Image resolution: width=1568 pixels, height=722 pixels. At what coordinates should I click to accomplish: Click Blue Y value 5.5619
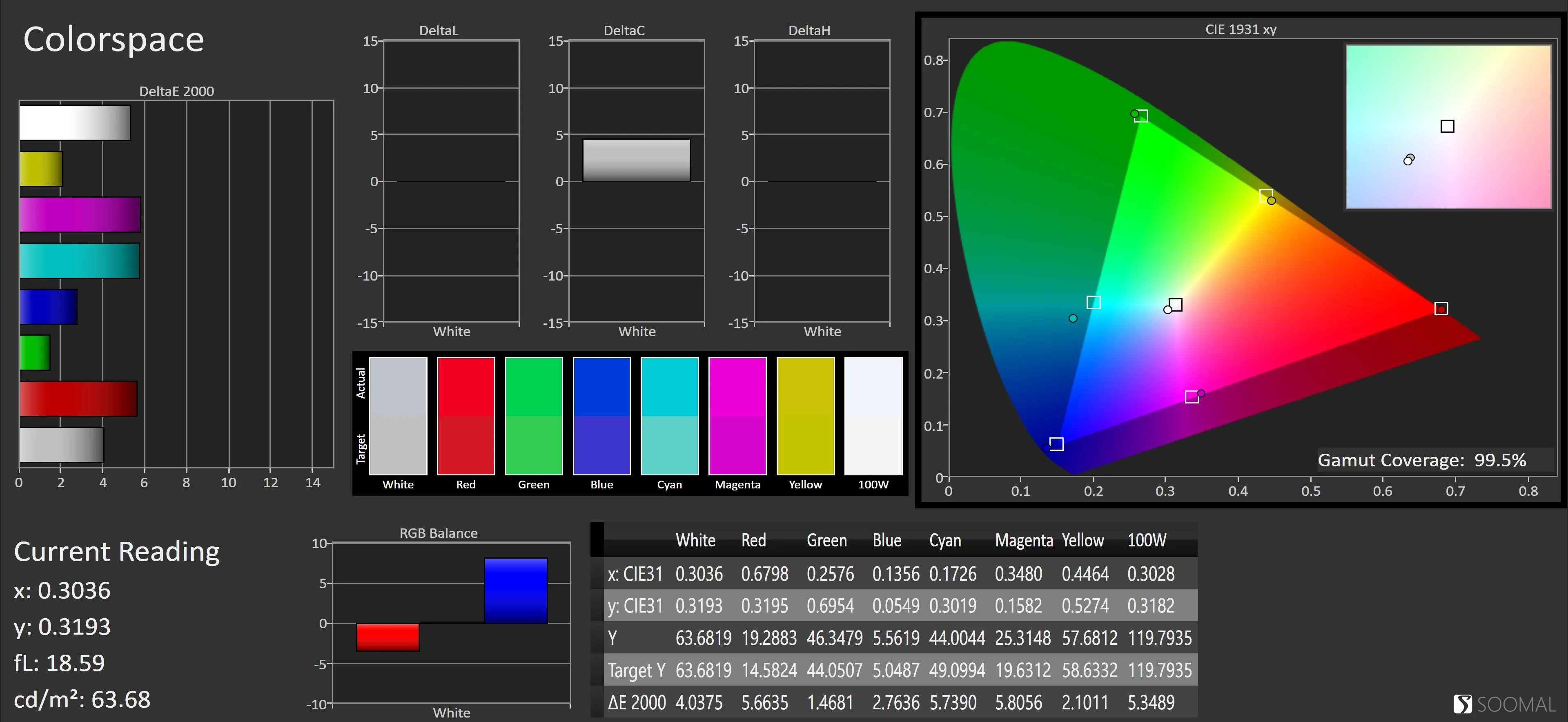[x=896, y=638]
